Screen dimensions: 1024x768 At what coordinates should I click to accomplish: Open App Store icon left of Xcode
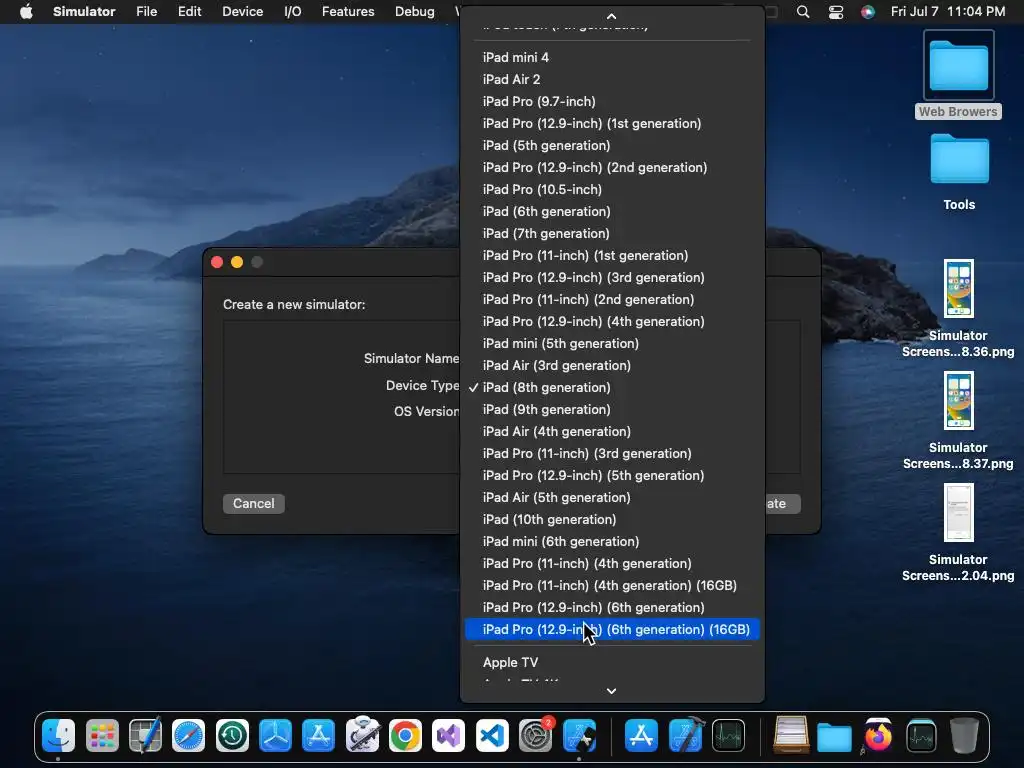click(641, 736)
